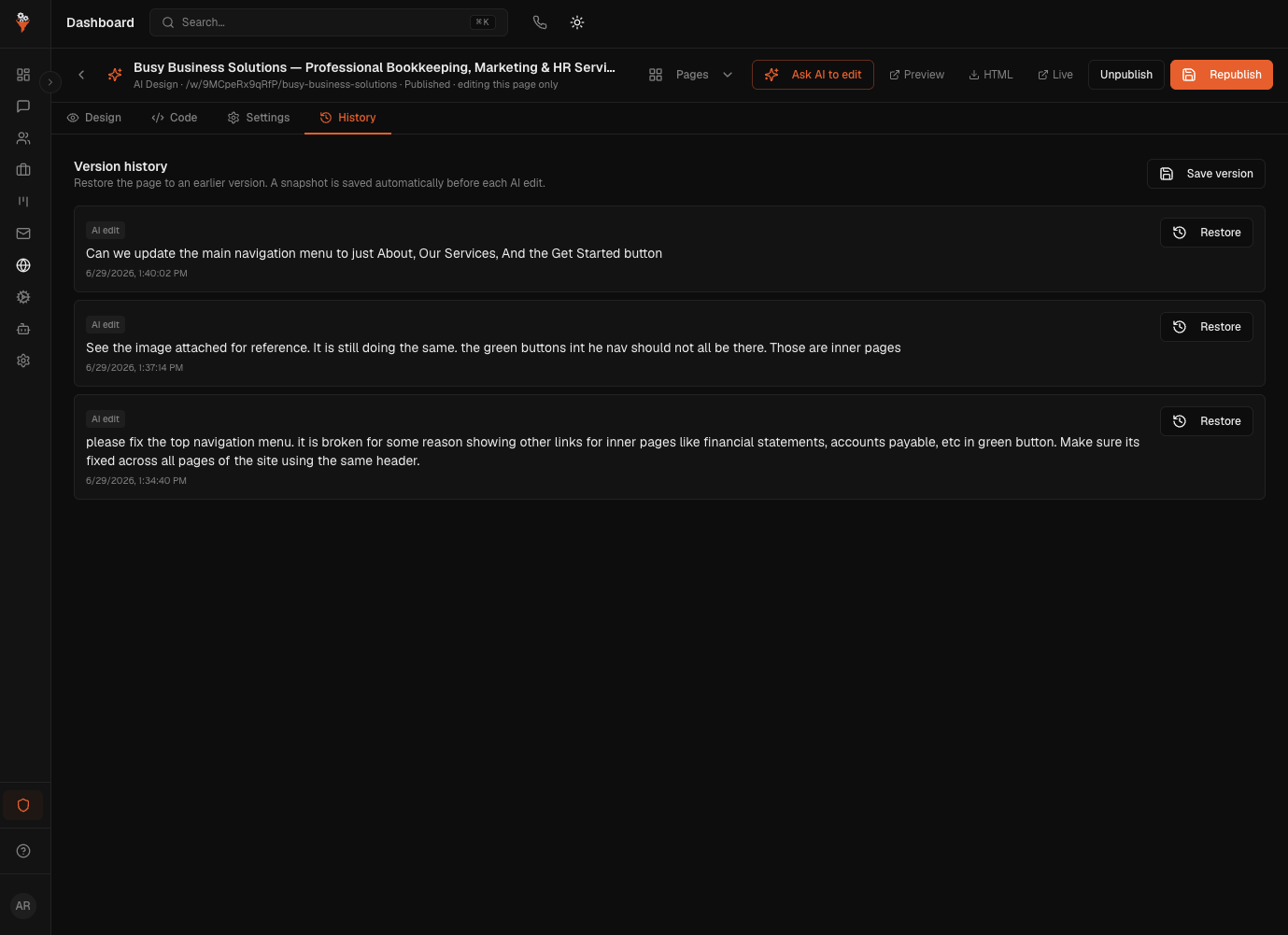The height and width of the screenshot is (935, 1288).
Task: Click the Dashboard title text
Action: pyautogui.click(x=100, y=22)
